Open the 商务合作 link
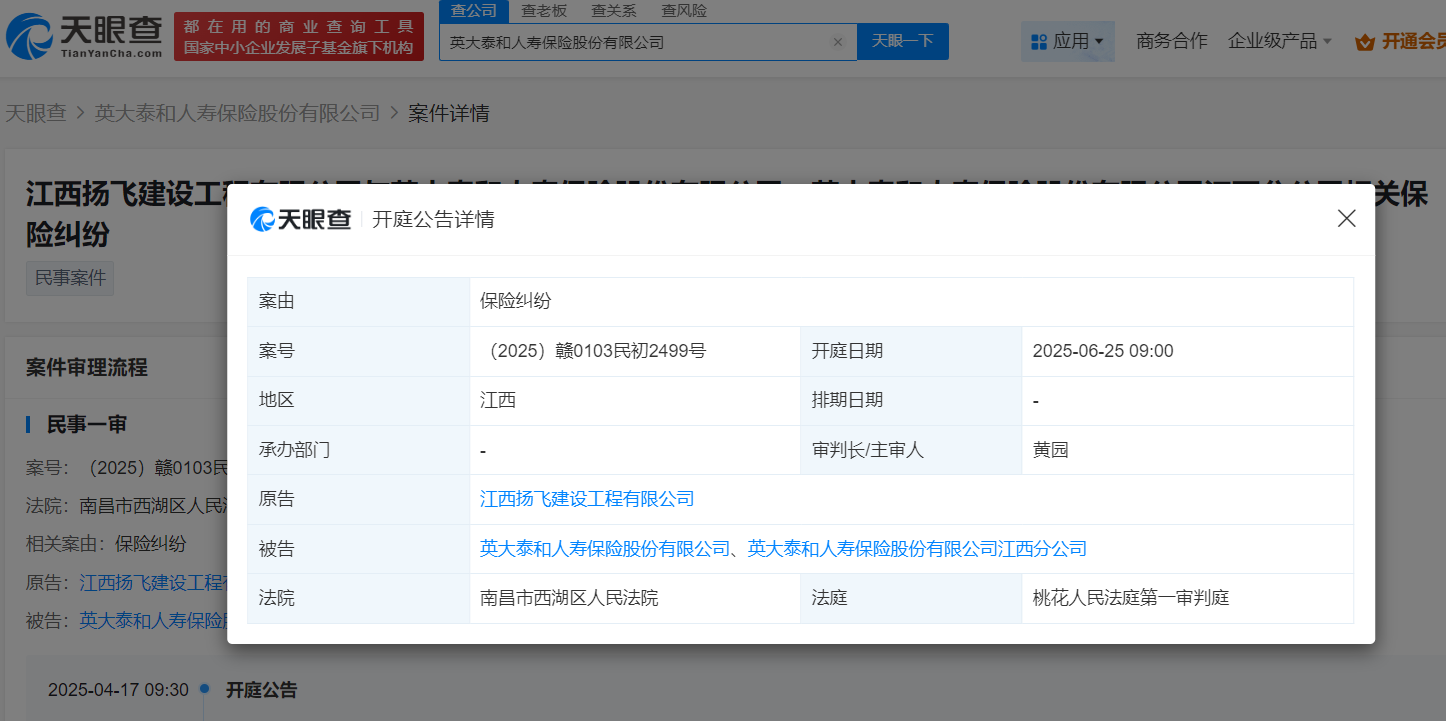The height and width of the screenshot is (721, 1446). pyautogui.click(x=1172, y=42)
